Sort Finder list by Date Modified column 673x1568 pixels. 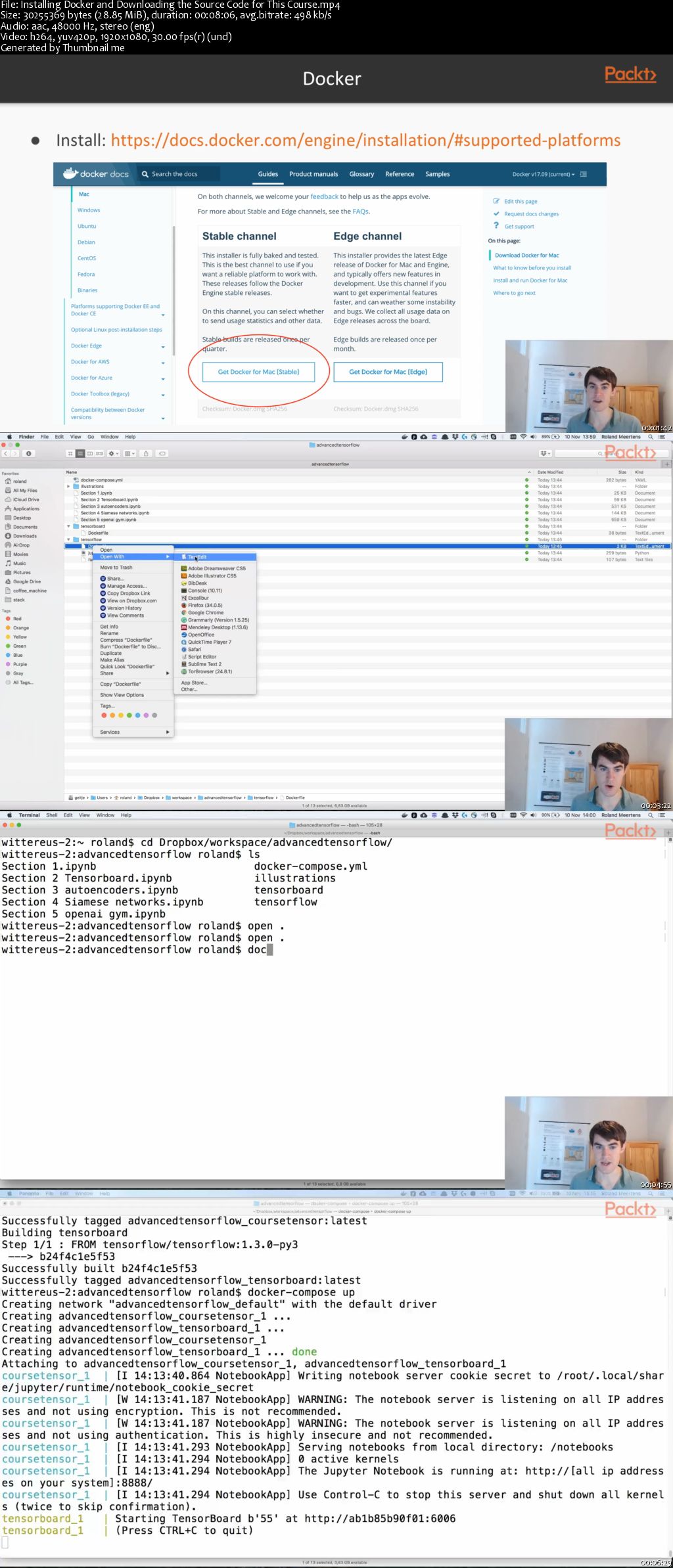click(550, 472)
